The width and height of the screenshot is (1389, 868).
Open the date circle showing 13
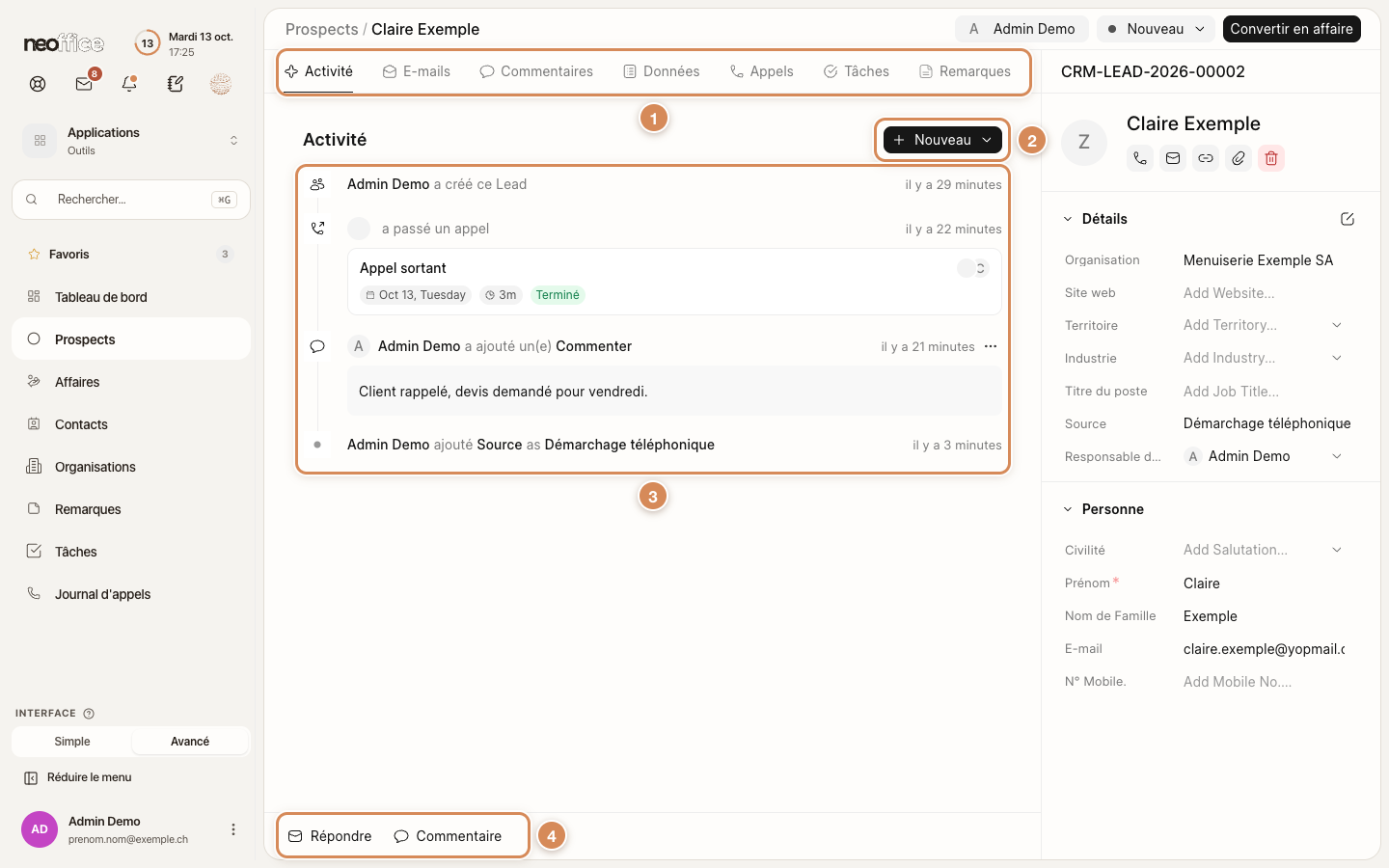point(147,43)
